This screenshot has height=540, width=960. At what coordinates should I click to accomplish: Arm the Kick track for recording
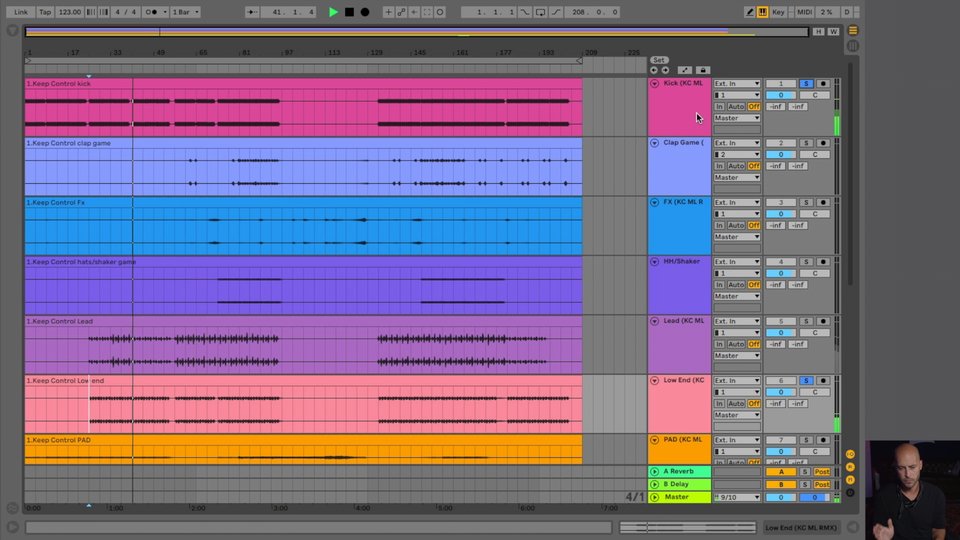click(823, 83)
